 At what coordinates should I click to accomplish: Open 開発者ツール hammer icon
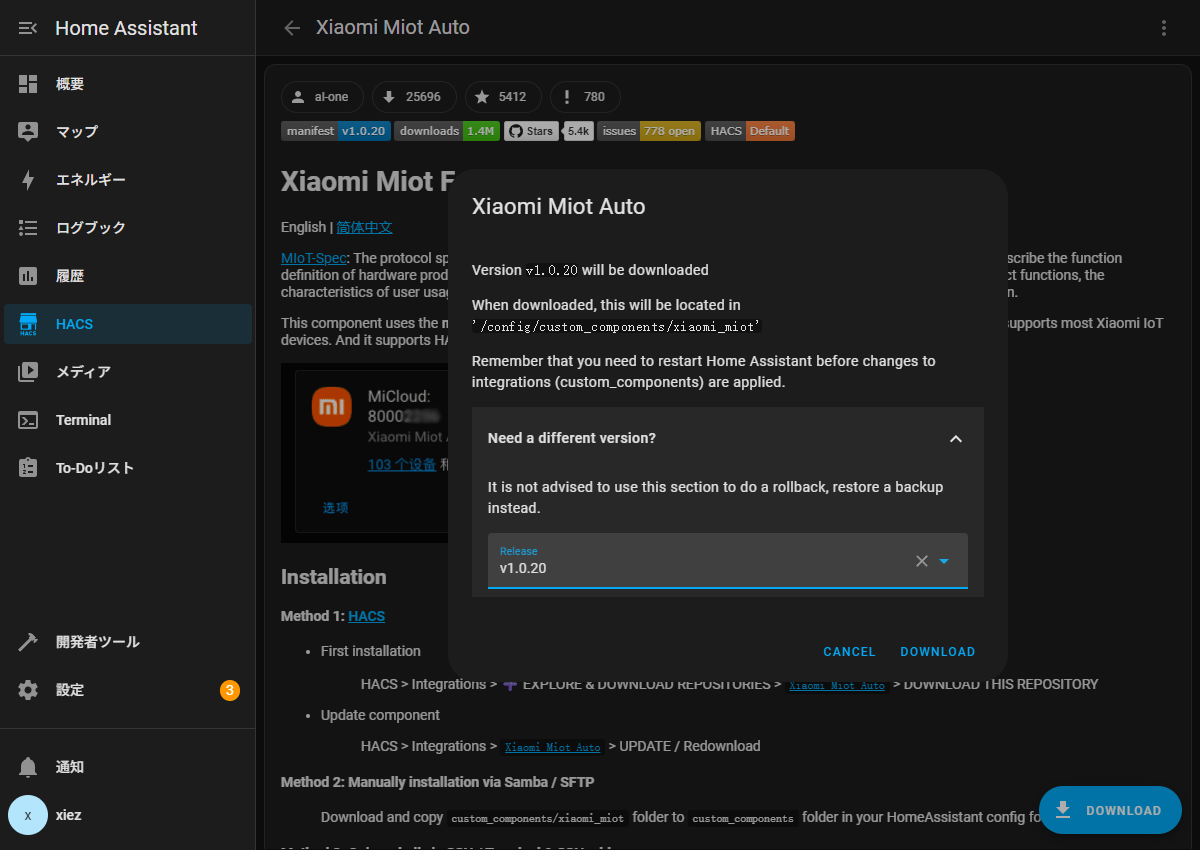[28, 642]
